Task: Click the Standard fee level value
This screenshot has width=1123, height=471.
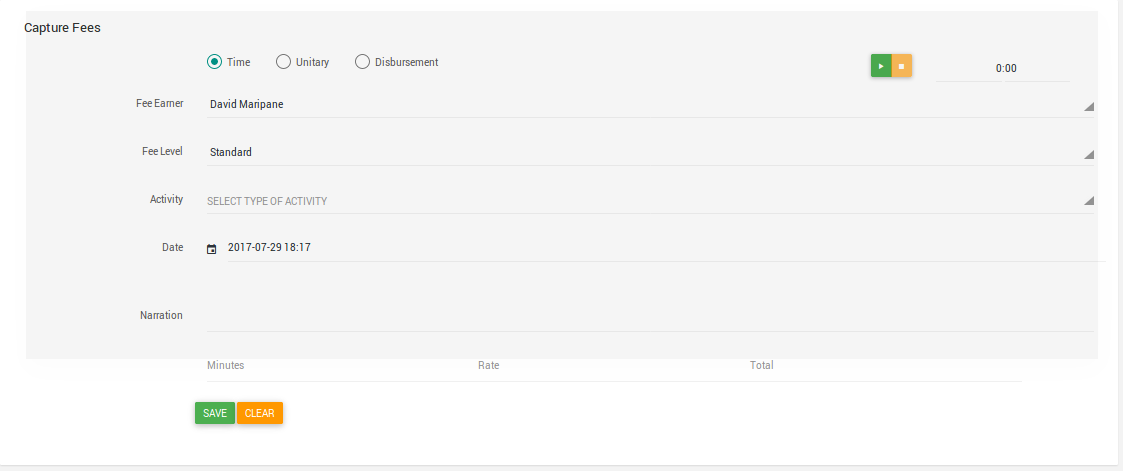Action: (231, 152)
